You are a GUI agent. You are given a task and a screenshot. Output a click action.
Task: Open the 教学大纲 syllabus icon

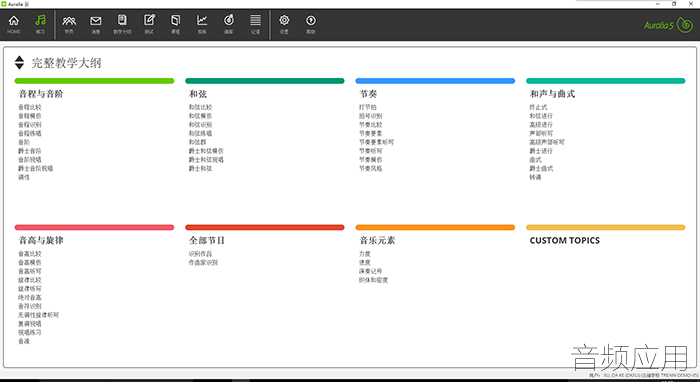[122, 24]
